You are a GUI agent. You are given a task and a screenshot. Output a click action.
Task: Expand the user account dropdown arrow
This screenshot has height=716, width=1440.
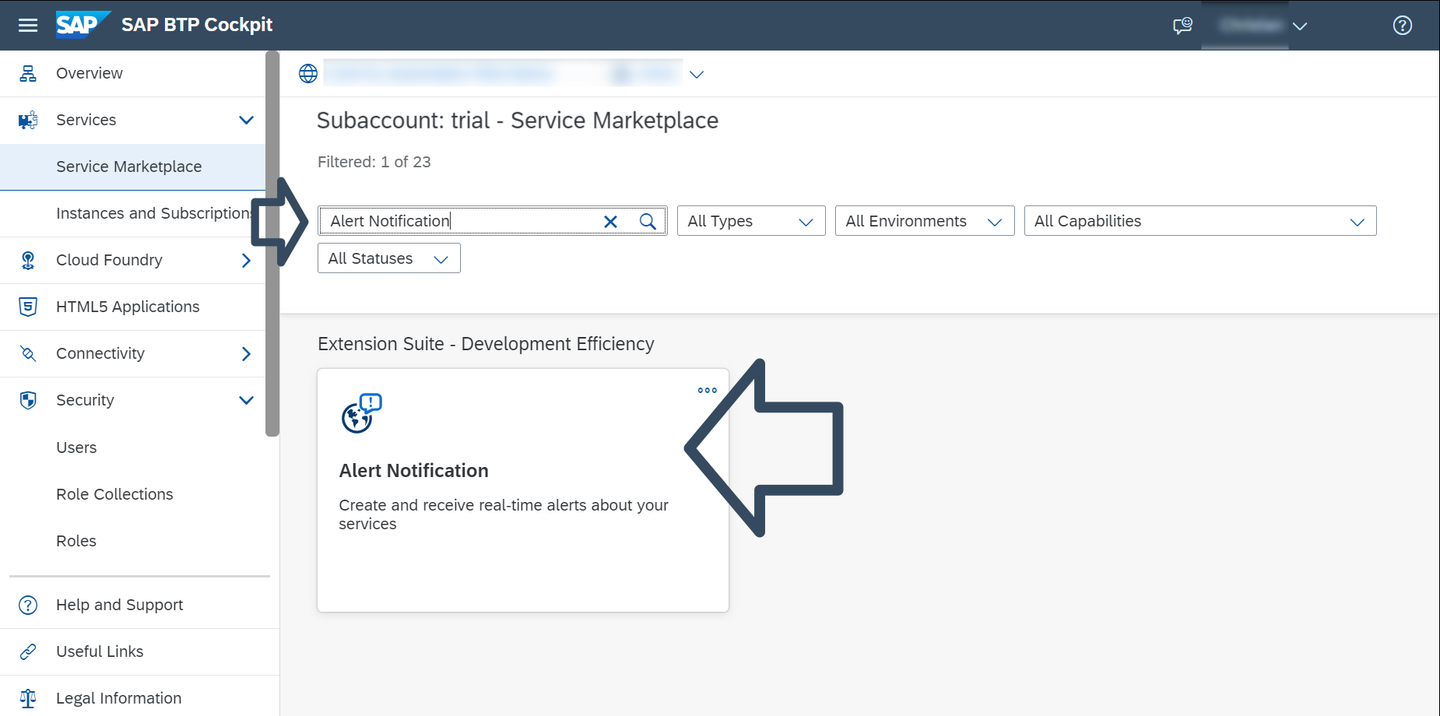coord(1300,26)
